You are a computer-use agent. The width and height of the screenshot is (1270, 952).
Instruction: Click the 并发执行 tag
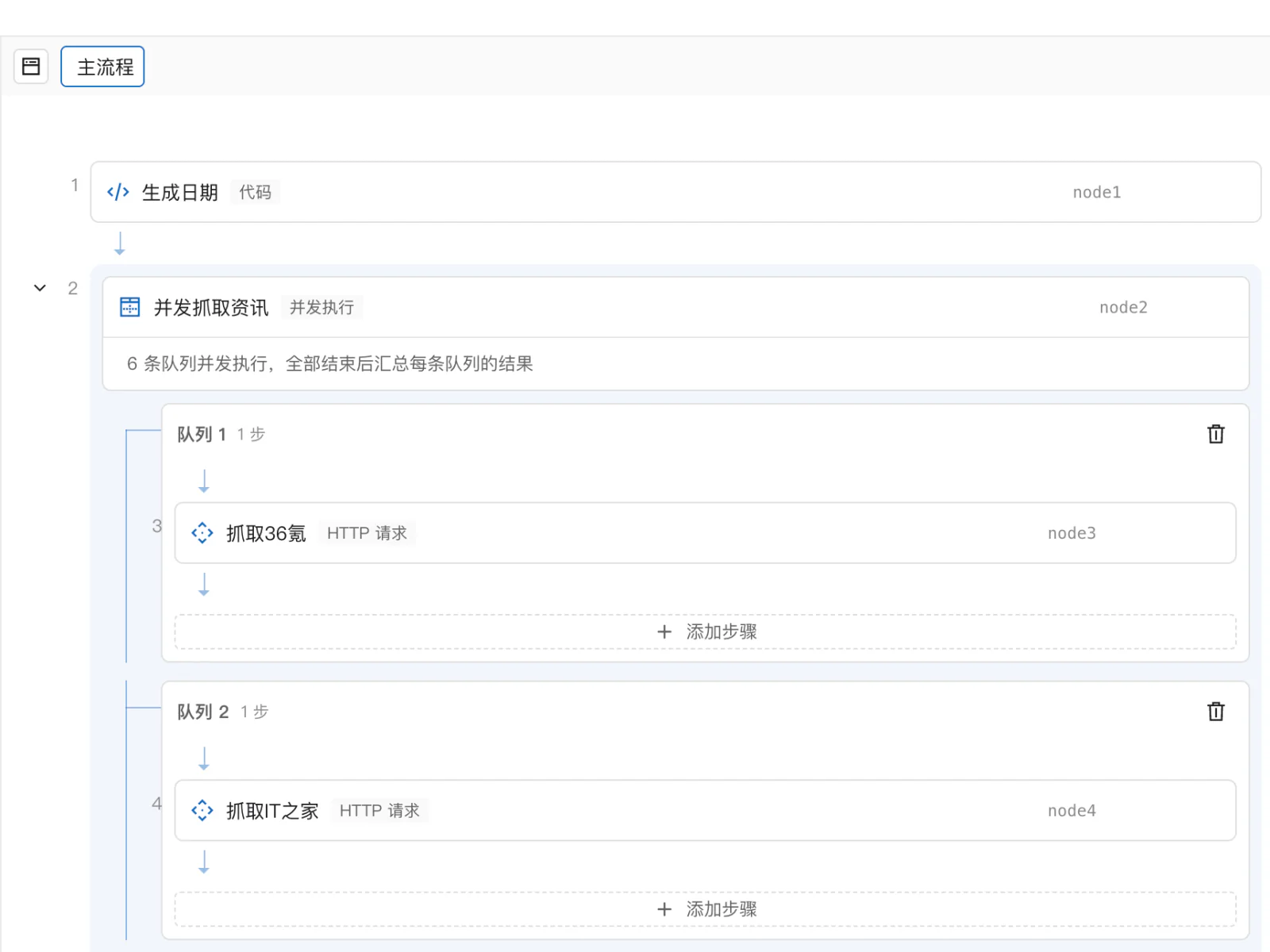321,307
